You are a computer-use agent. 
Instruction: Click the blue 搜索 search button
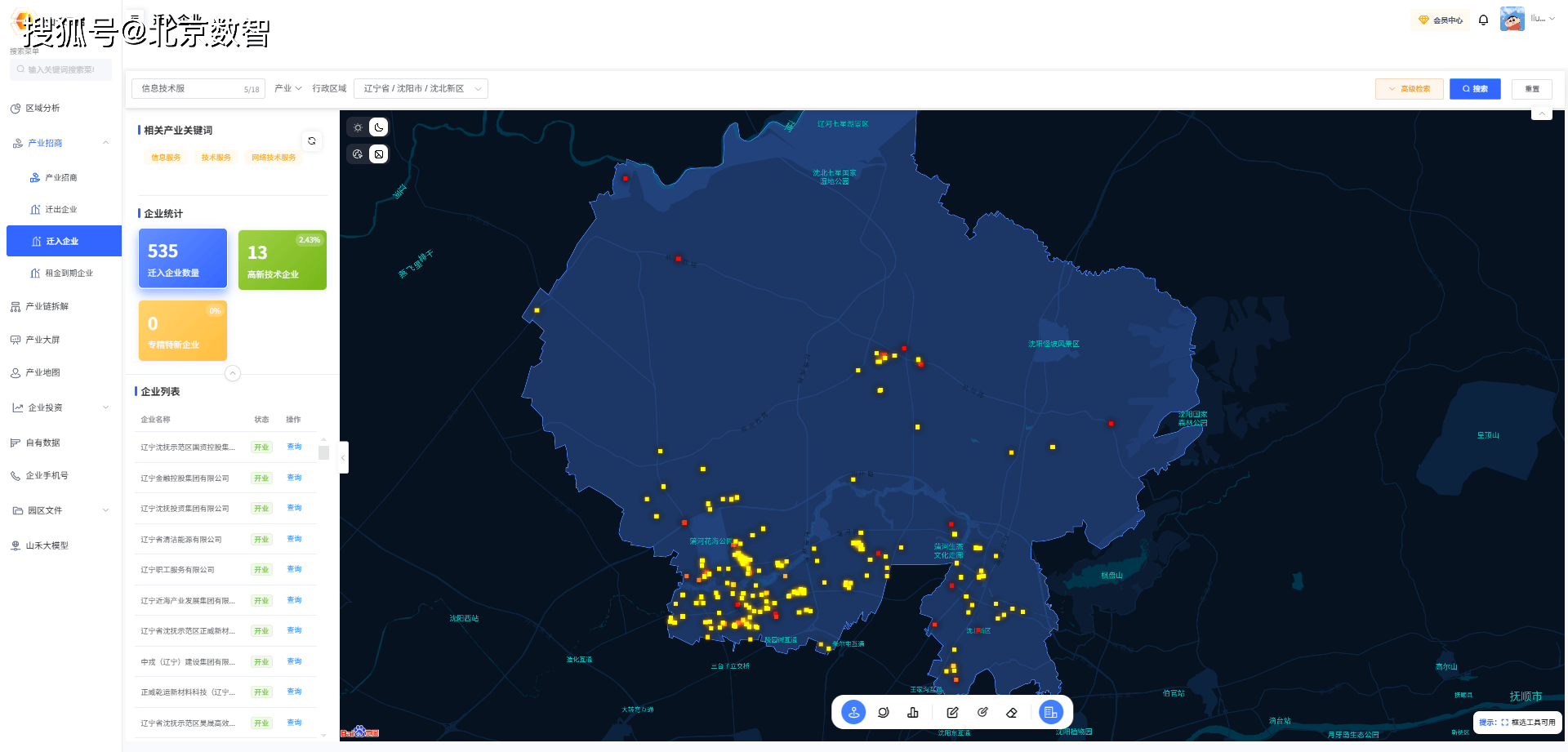(1475, 89)
